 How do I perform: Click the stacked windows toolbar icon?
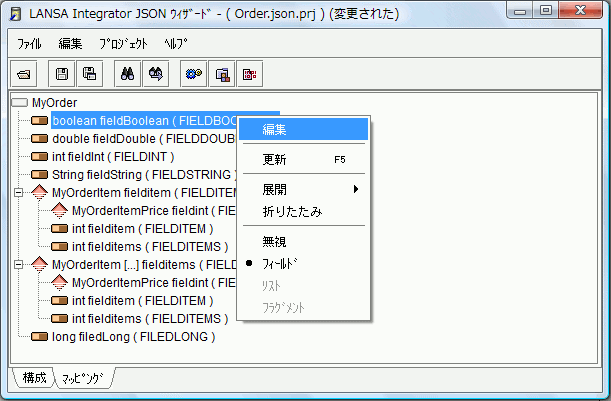222,74
